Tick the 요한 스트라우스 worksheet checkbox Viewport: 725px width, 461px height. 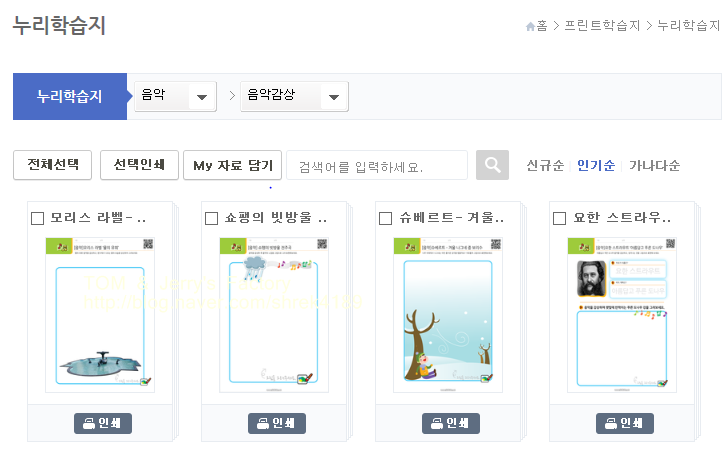tap(559, 218)
